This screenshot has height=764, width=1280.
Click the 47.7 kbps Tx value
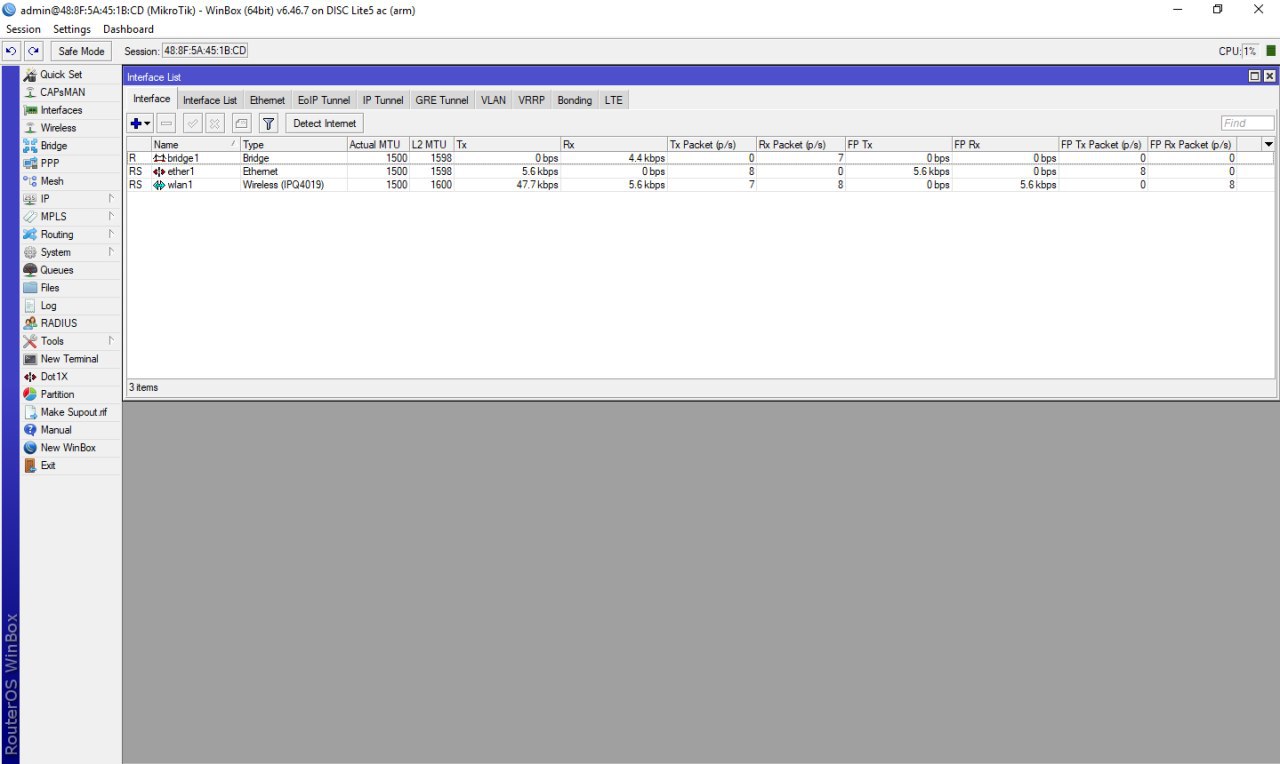(x=539, y=184)
